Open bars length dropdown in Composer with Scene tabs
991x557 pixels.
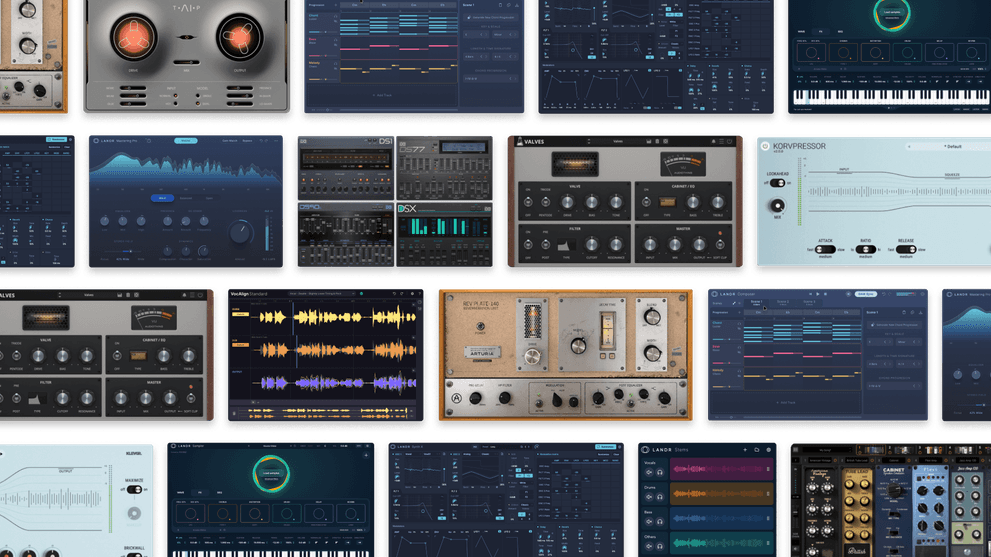pyautogui.click(x=880, y=364)
